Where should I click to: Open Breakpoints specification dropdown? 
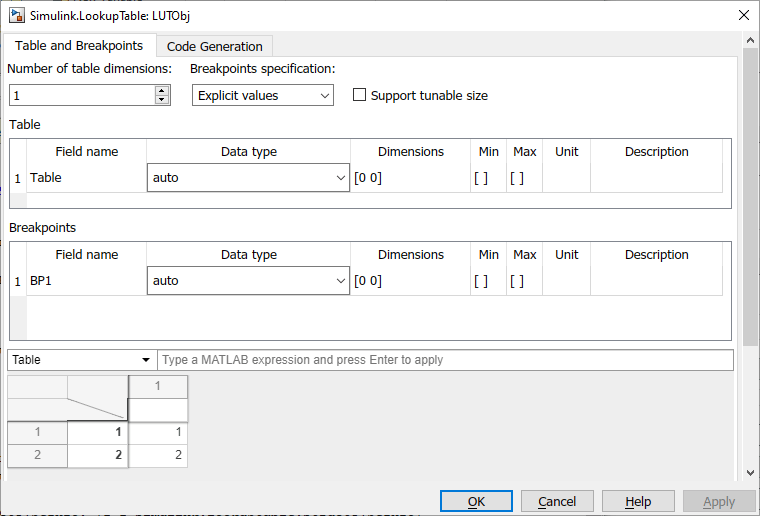[262, 96]
